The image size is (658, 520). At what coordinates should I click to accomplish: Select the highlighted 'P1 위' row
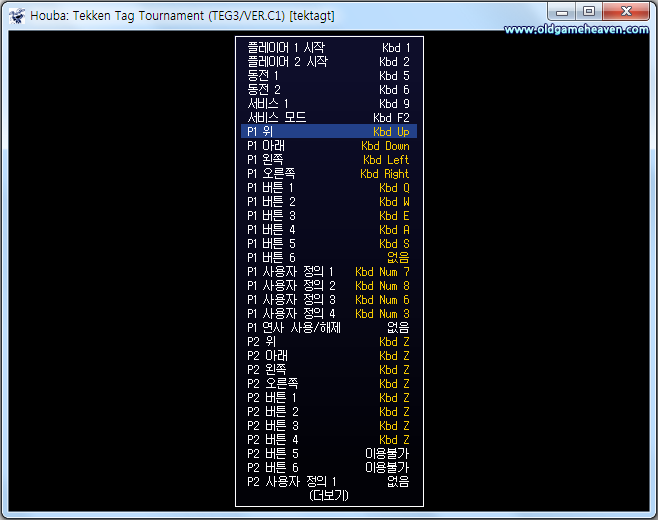click(329, 131)
